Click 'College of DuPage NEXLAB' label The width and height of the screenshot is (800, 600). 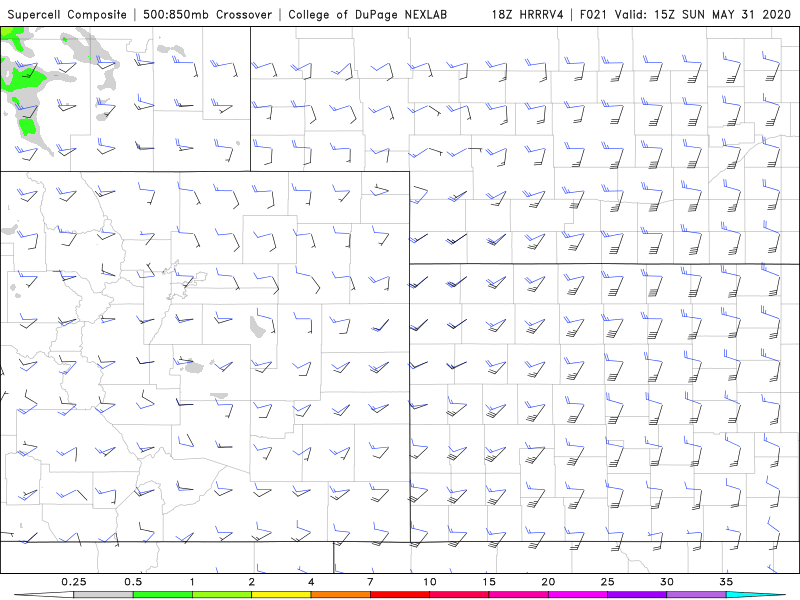[x=367, y=14]
